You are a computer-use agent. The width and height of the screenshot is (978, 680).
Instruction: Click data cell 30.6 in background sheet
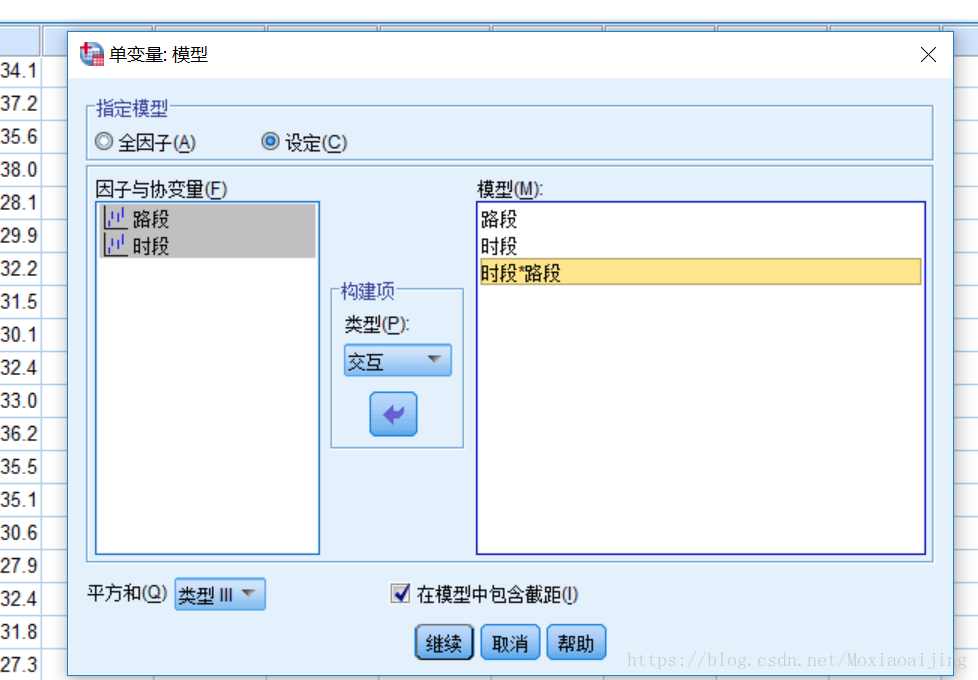(19, 533)
